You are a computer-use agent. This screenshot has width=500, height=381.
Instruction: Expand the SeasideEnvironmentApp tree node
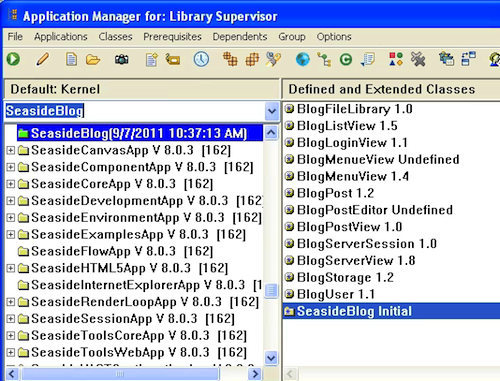tap(11, 218)
